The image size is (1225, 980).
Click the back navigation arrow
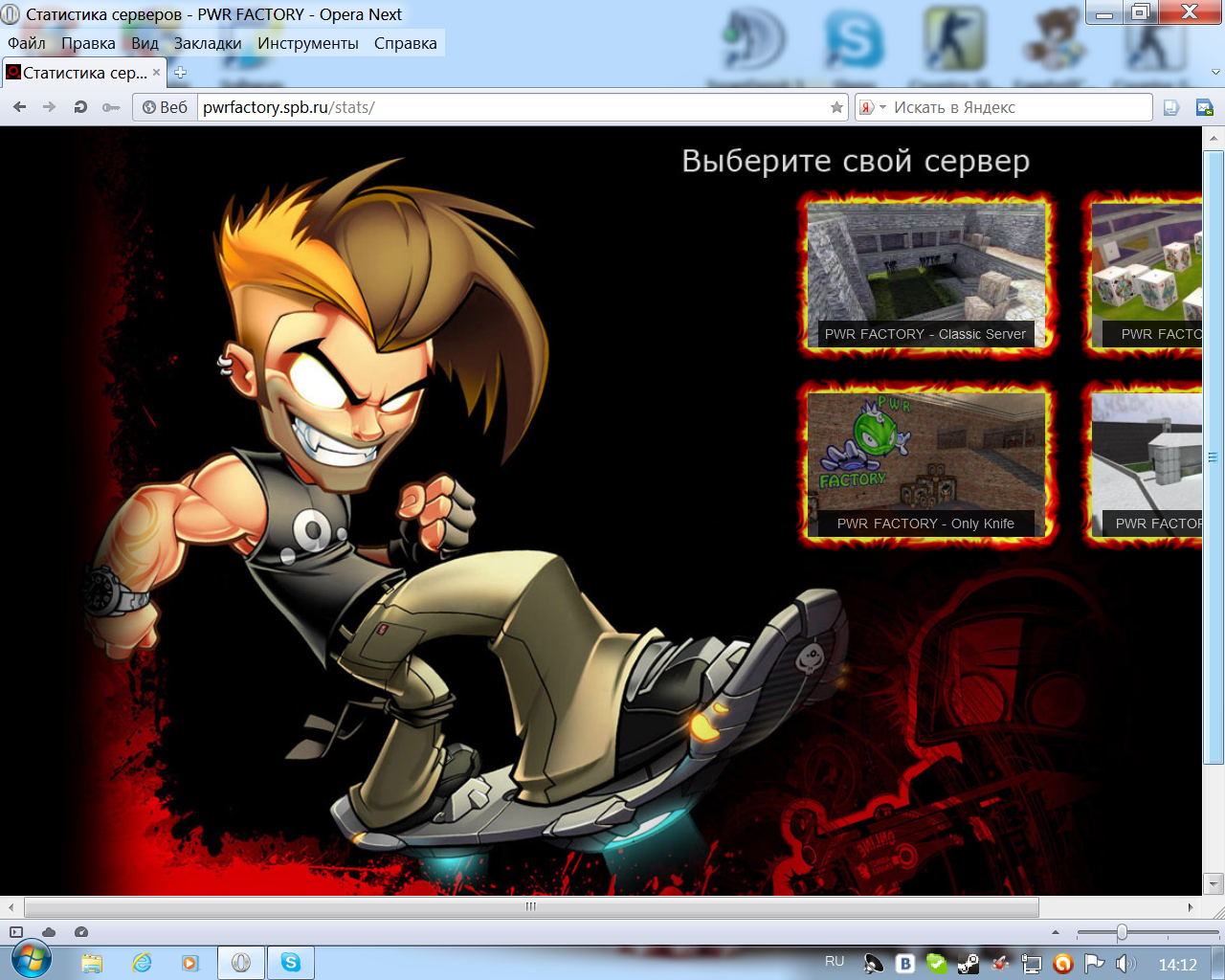tap(19, 107)
